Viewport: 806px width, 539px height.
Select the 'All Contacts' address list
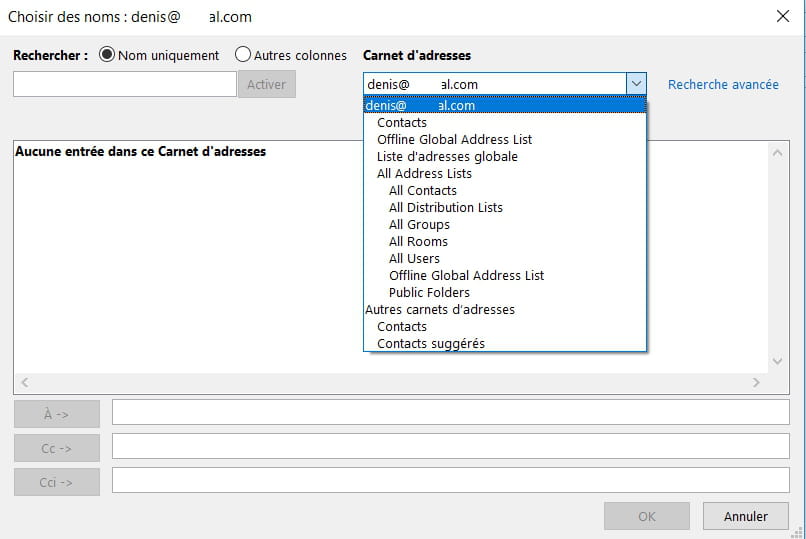[422, 191]
